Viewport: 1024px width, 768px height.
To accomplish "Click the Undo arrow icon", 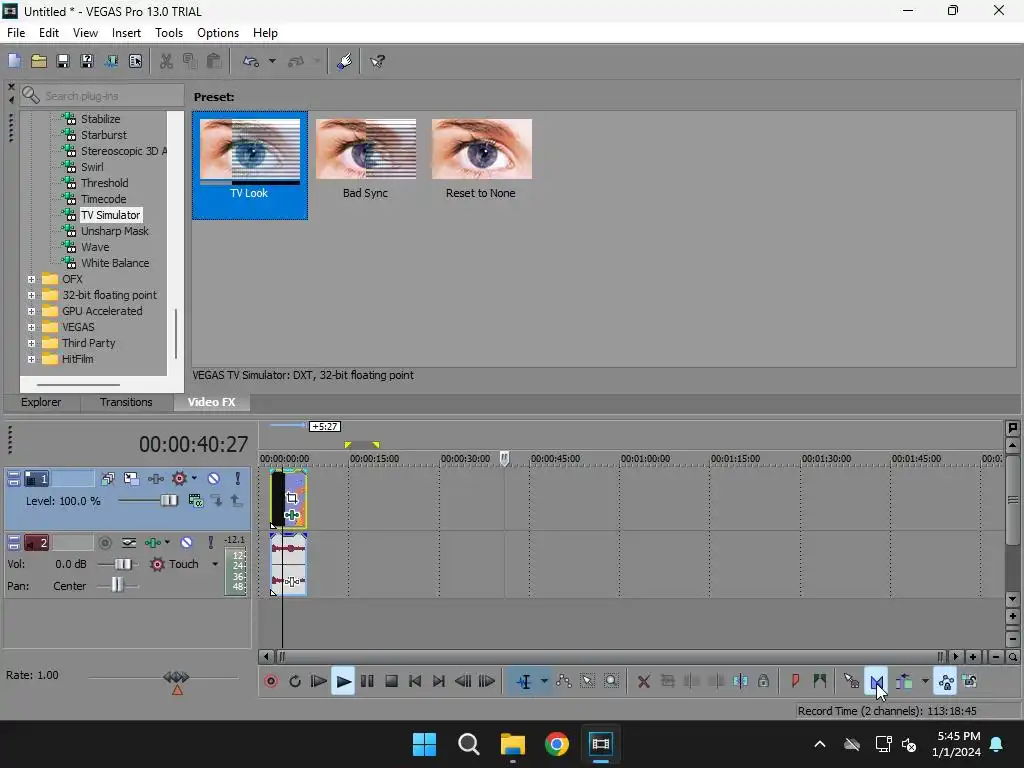I will (251, 61).
